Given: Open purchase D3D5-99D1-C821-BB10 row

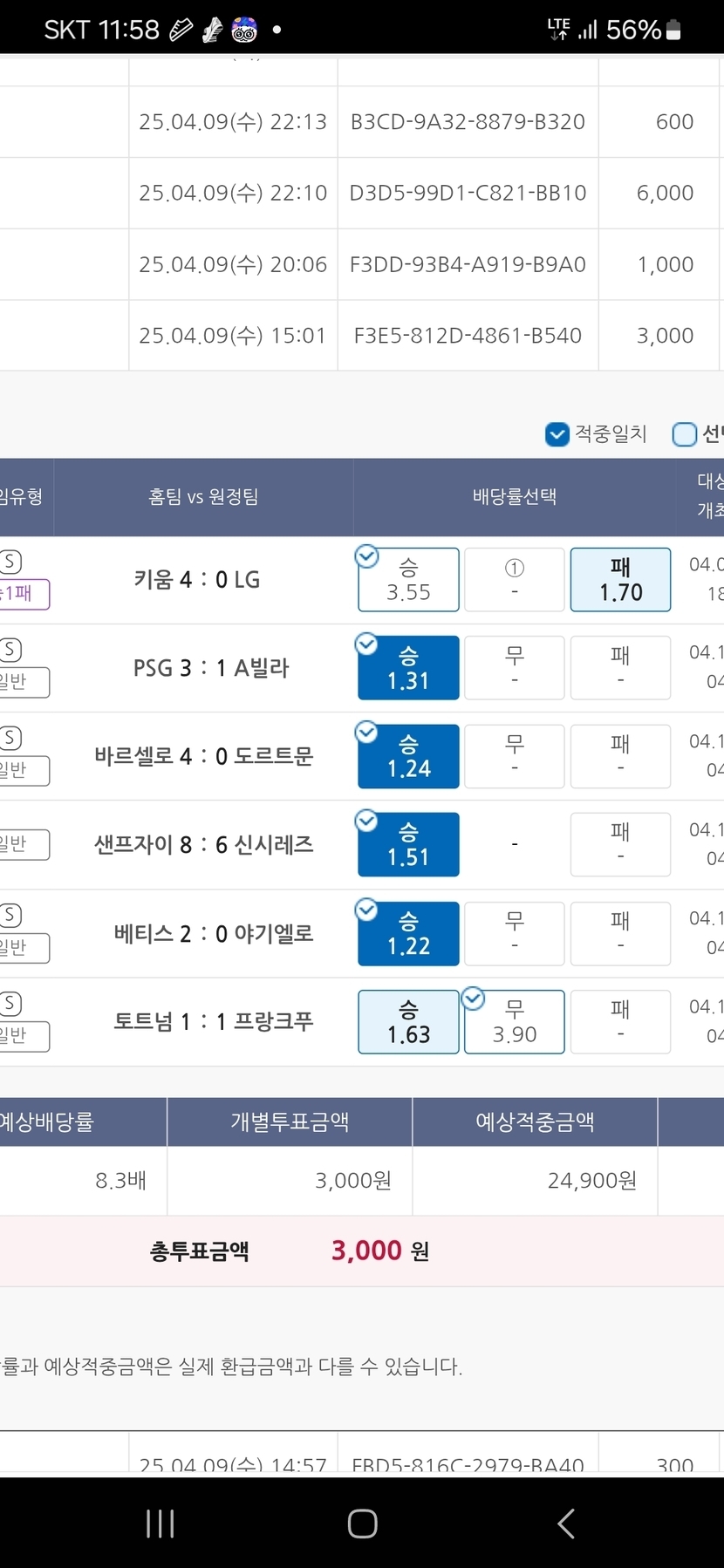Looking at the screenshot, I should [468, 193].
